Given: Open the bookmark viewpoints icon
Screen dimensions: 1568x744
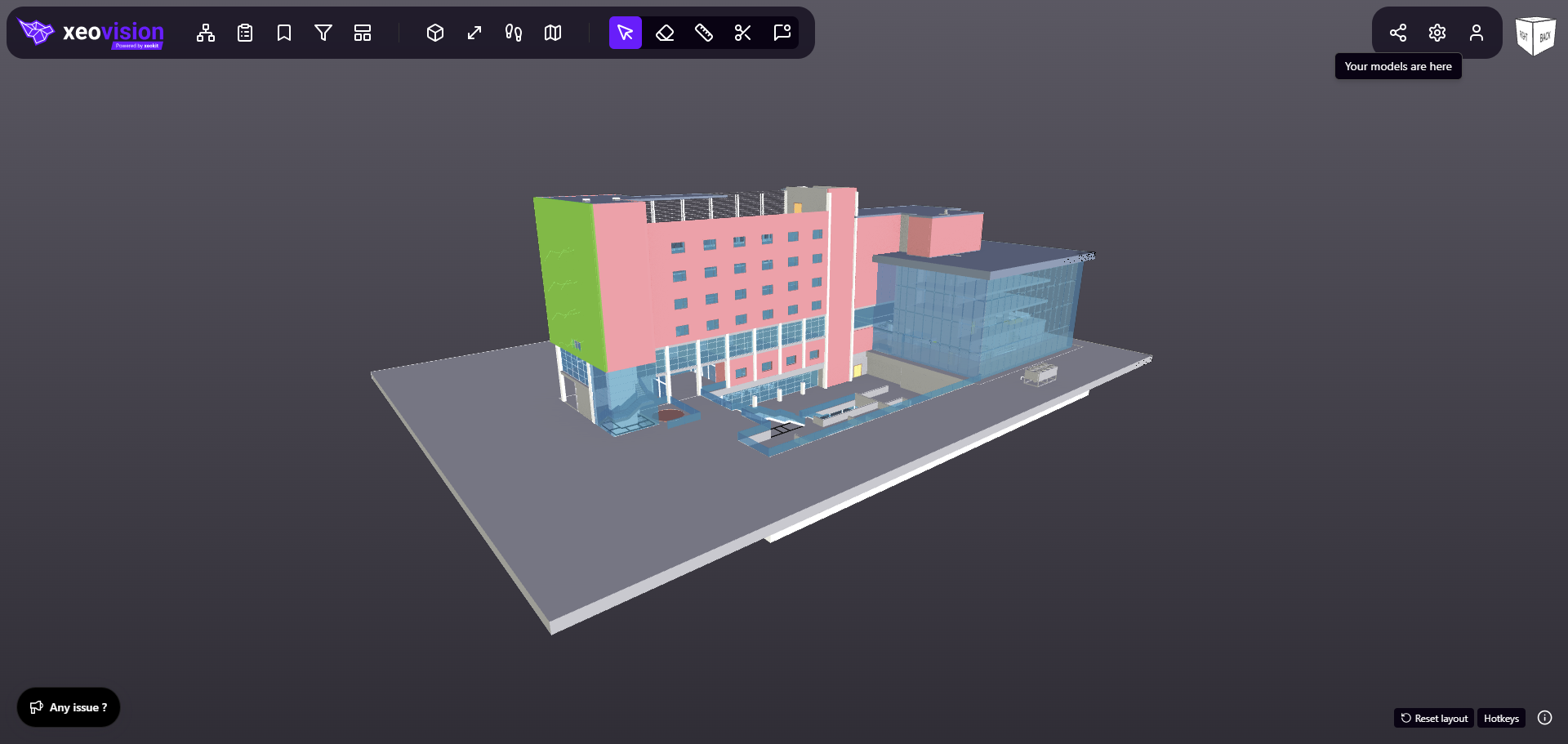Looking at the screenshot, I should tap(284, 33).
